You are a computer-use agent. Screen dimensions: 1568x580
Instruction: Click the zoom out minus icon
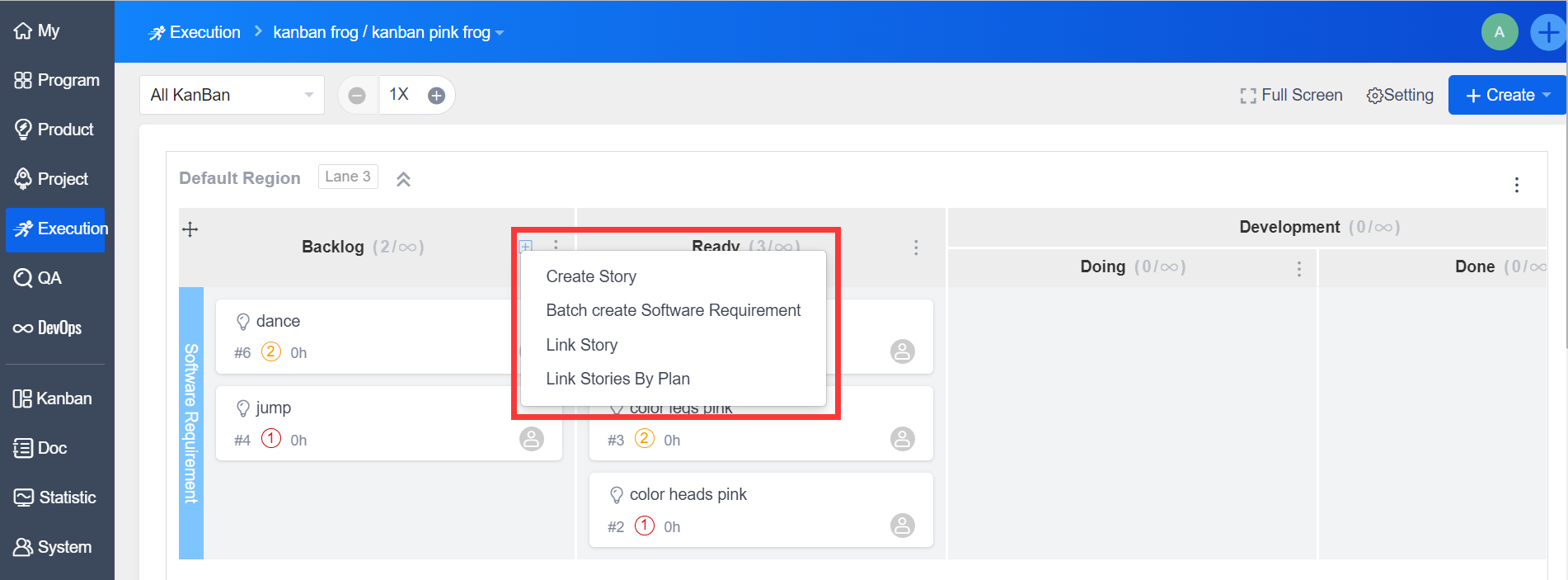pos(357,96)
